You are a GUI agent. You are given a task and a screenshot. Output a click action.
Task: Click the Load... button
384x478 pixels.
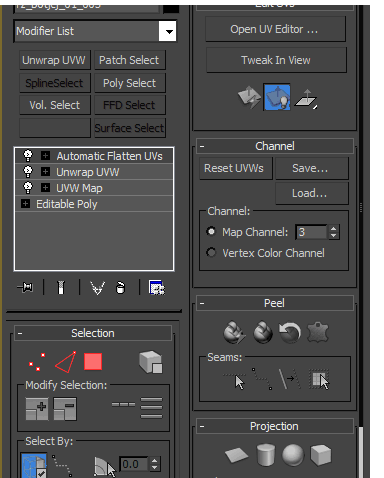(x=312, y=193)
